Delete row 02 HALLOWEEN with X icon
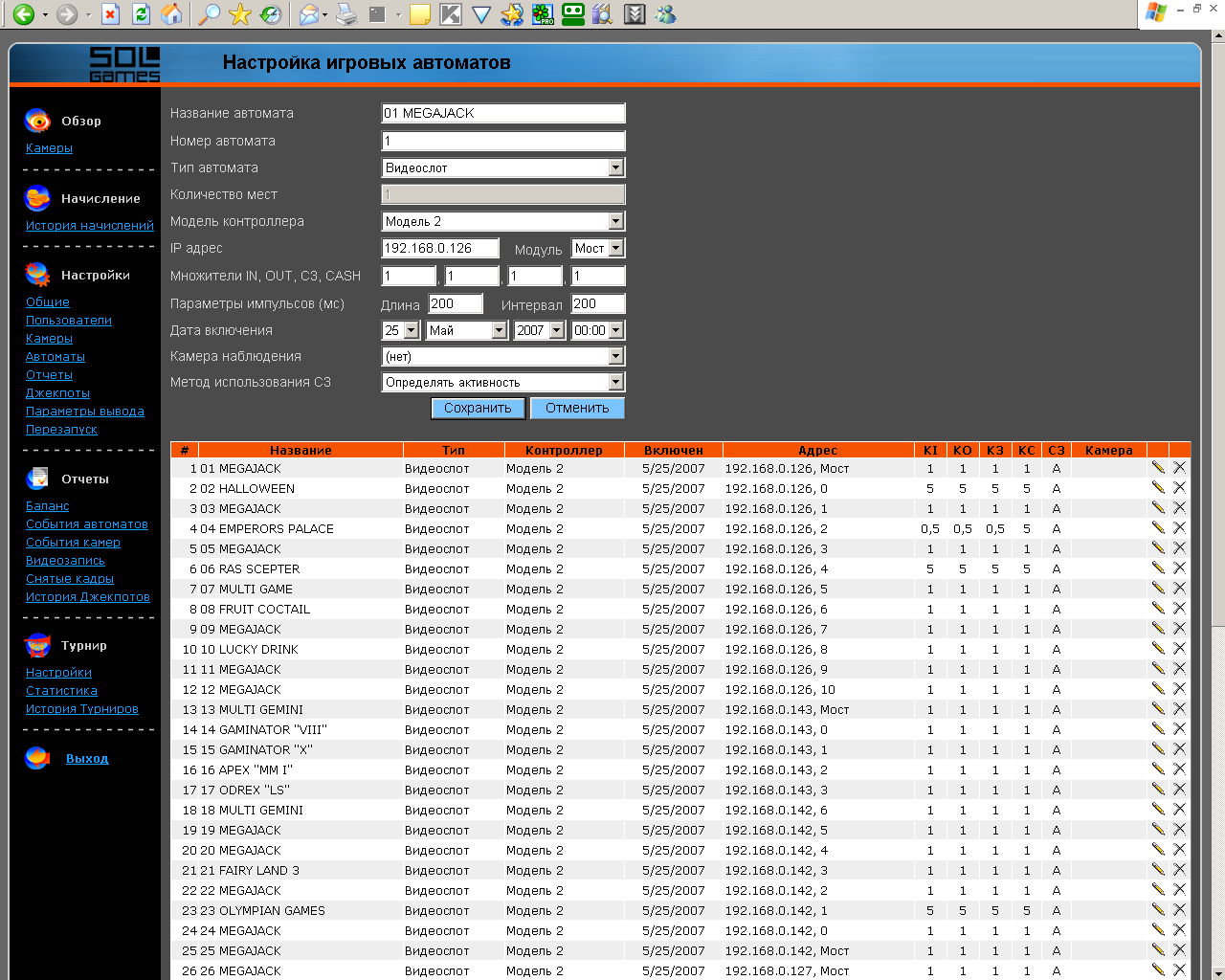The image size is (1225, 980). 1179,488
